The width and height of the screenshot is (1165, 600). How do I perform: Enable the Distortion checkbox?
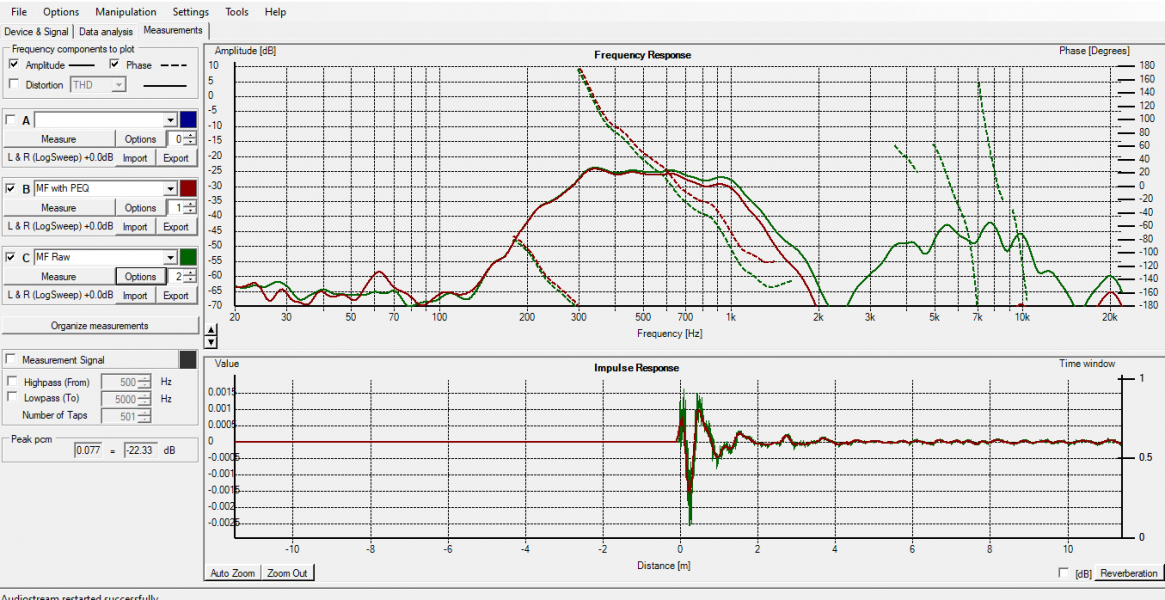14,85
